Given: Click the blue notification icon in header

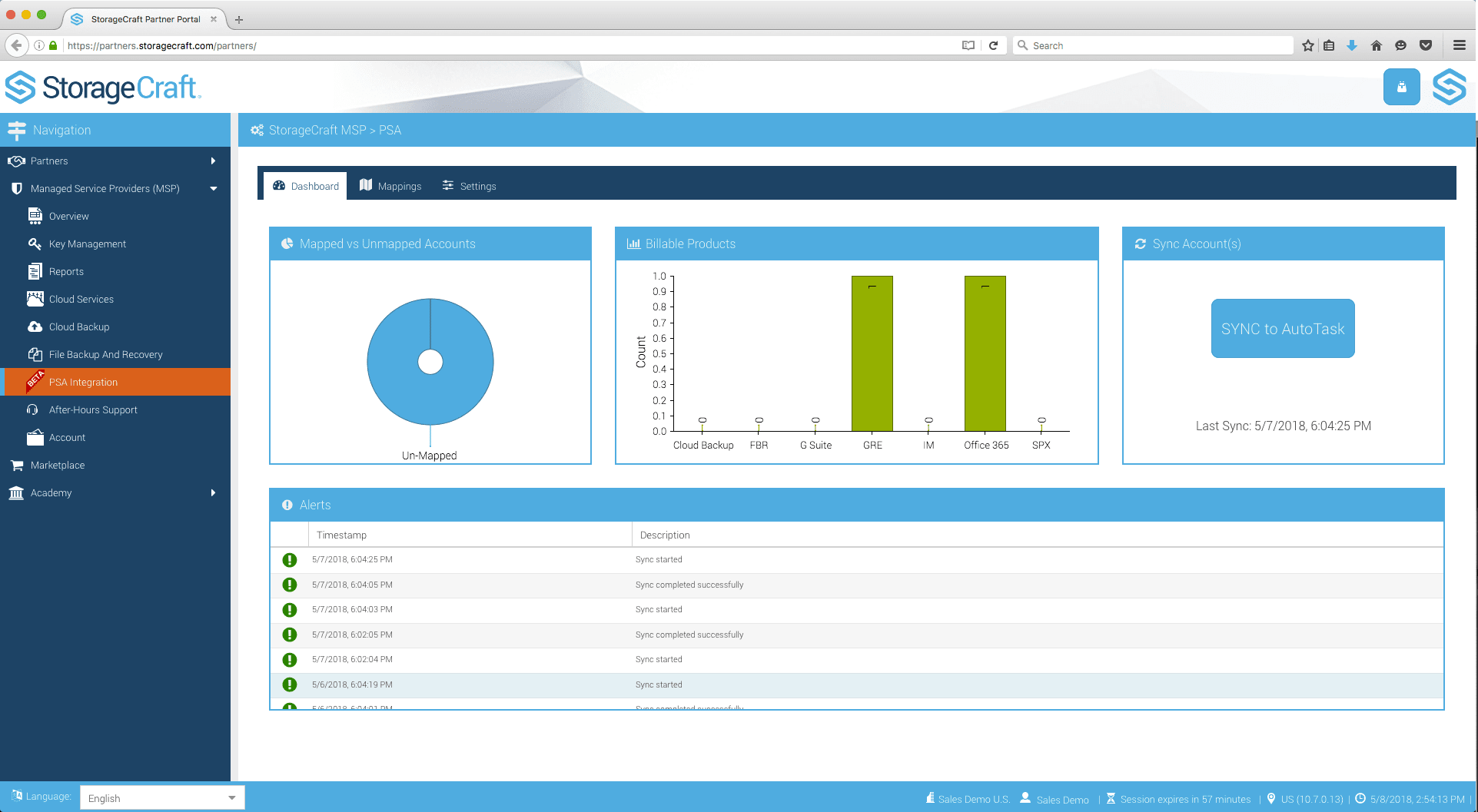Looking at the screenshot, I should tap(1401, 87).
